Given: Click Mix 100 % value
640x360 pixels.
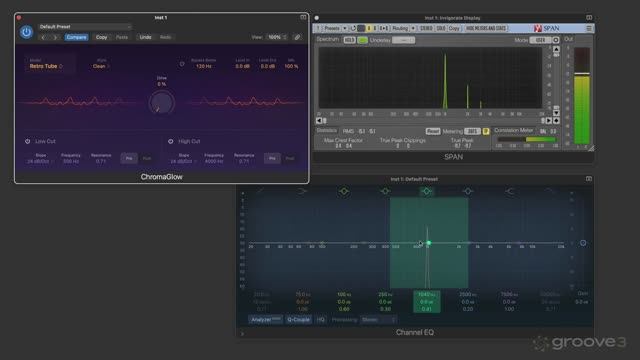Looking at the screenshot, I should [291, 66].
